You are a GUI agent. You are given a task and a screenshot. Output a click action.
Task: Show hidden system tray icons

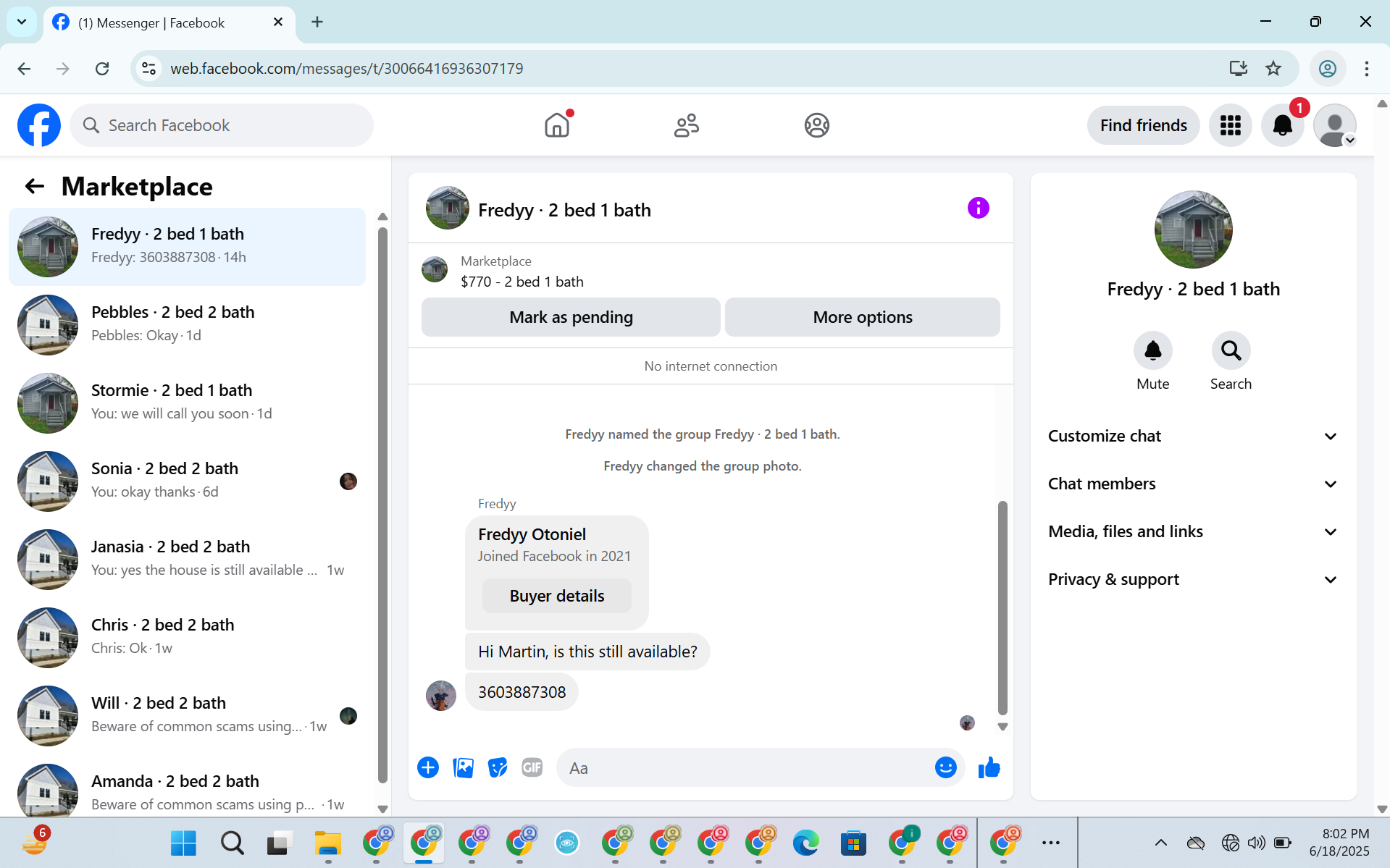click(1160, 843)
